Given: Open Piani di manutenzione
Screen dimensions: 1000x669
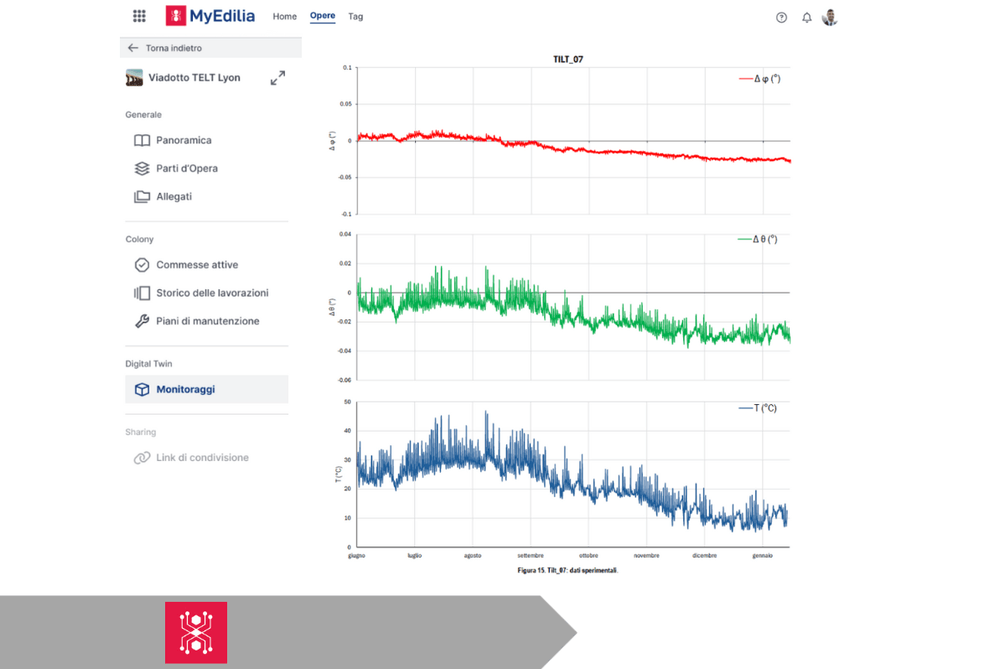Looking at the screenshot, I should (x=207, y=321).
